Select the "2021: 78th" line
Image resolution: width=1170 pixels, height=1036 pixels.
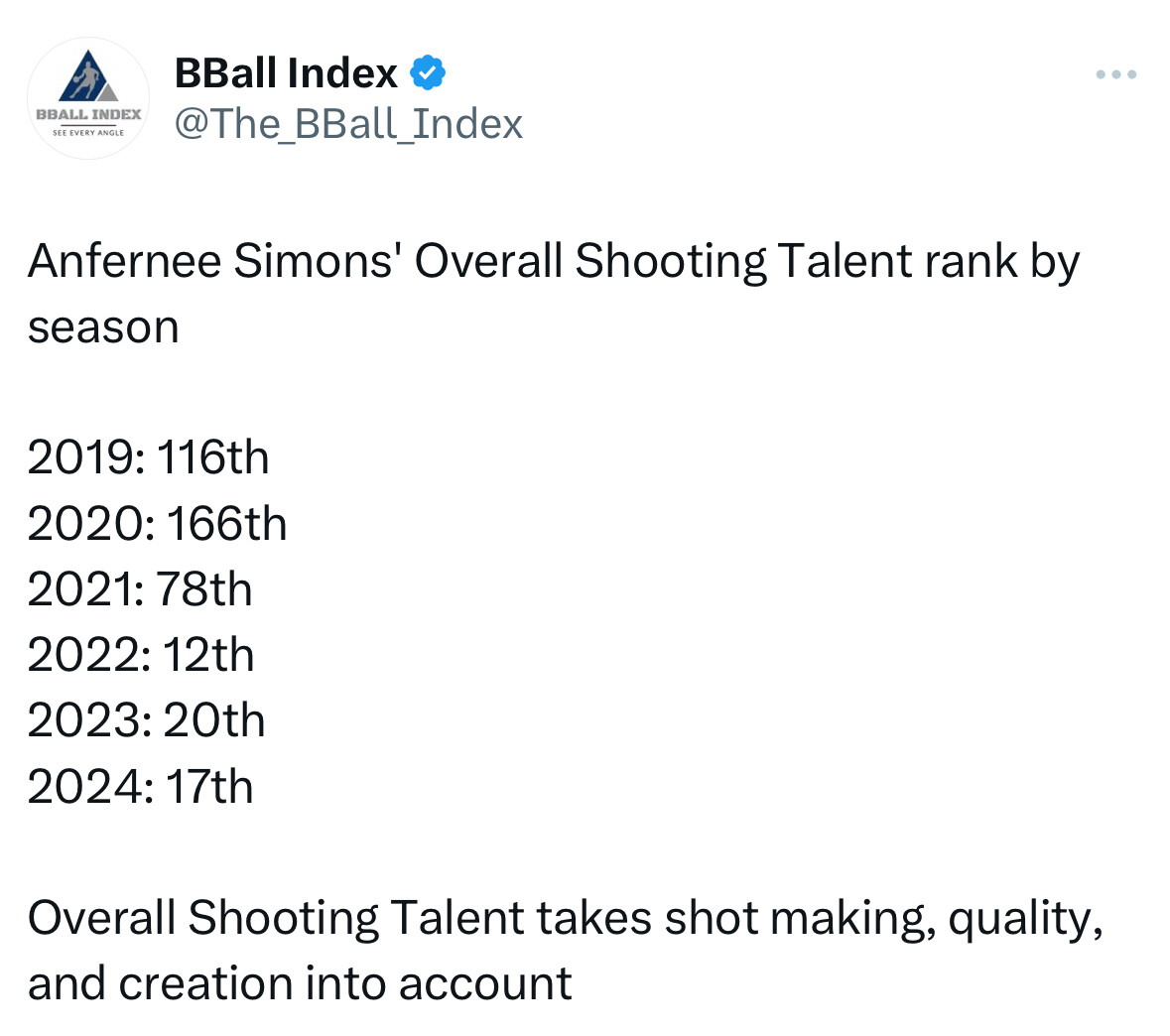point(140,588)
